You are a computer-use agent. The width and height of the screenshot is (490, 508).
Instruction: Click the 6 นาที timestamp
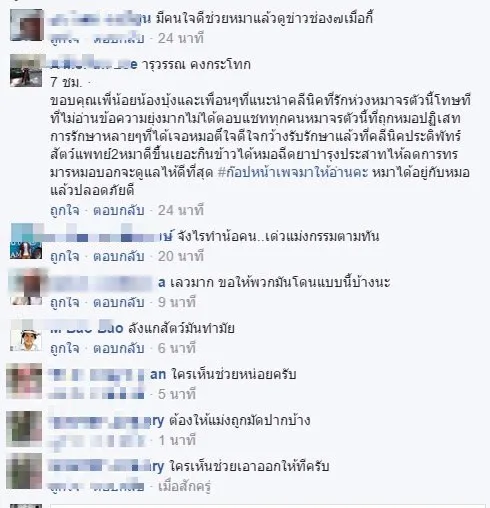pos(177,348)
